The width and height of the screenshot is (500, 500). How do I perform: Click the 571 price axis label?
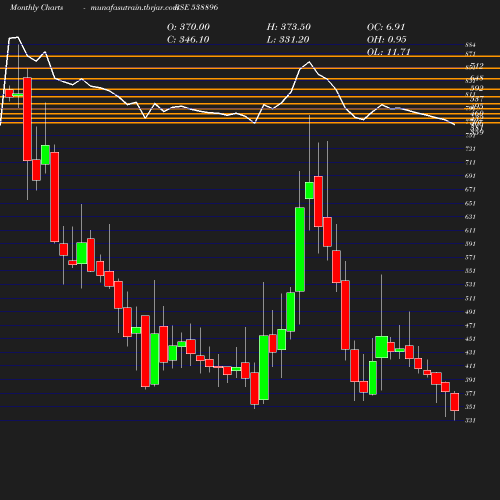[x=470, y=257]
